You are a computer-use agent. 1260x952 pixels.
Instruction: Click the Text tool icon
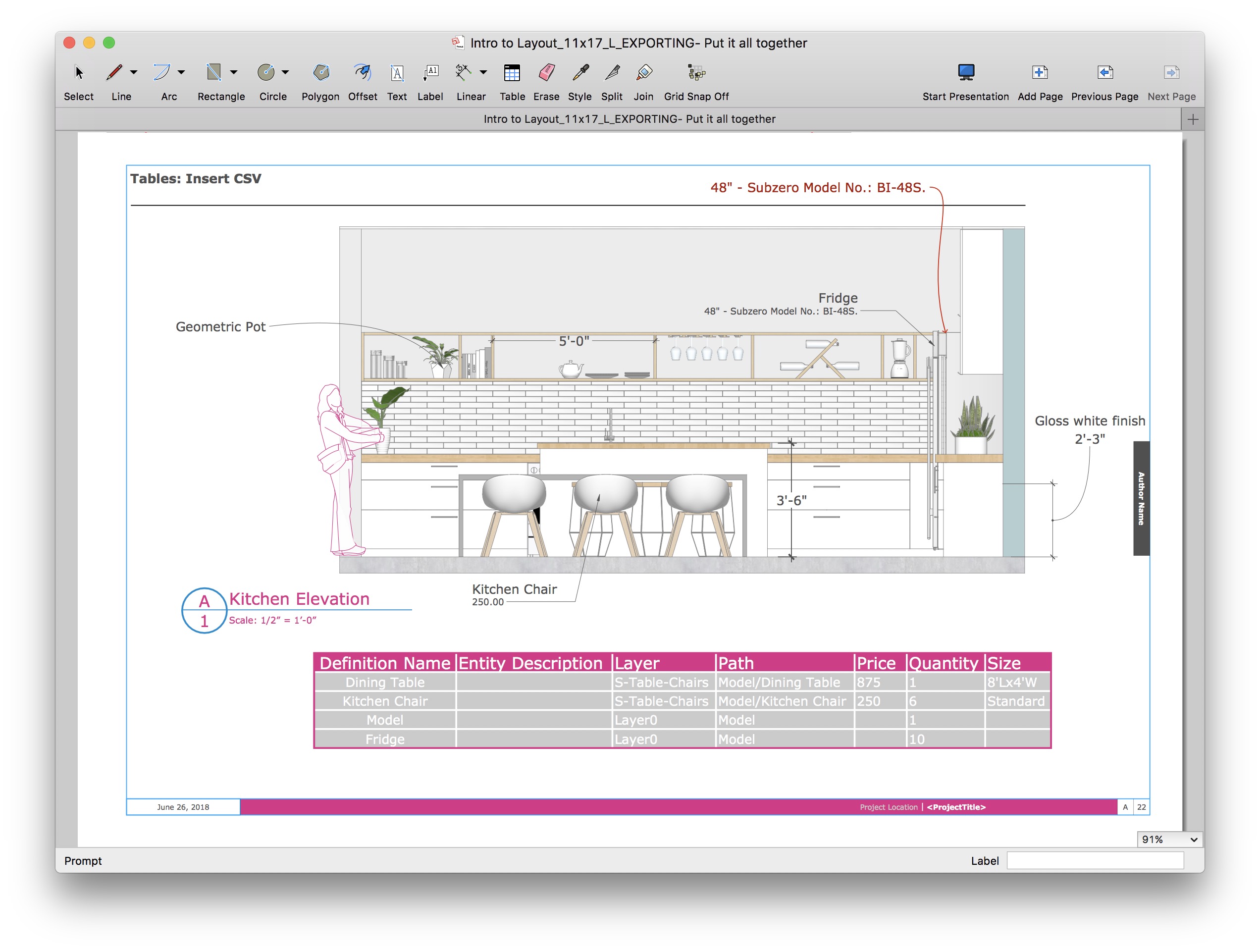pyautogui.click(x=396, y=73)
